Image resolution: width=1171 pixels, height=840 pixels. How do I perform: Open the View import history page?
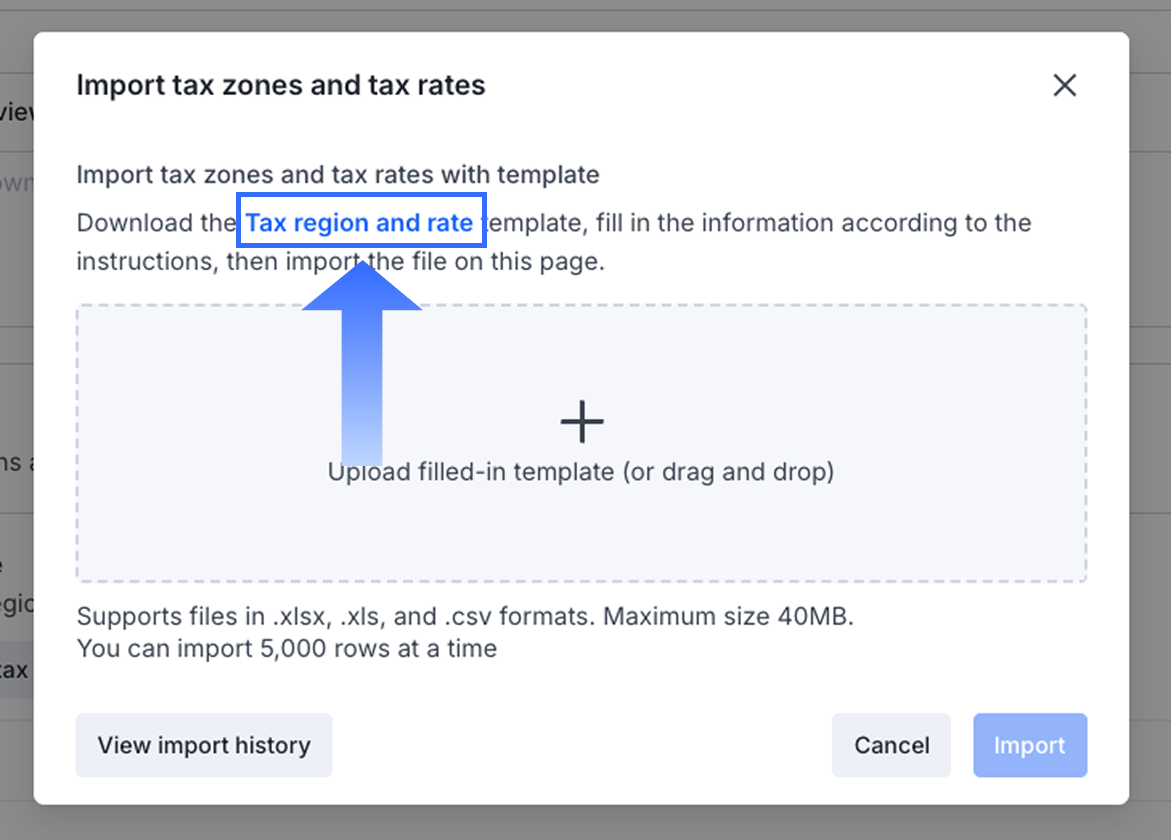[x=204, y=745]
